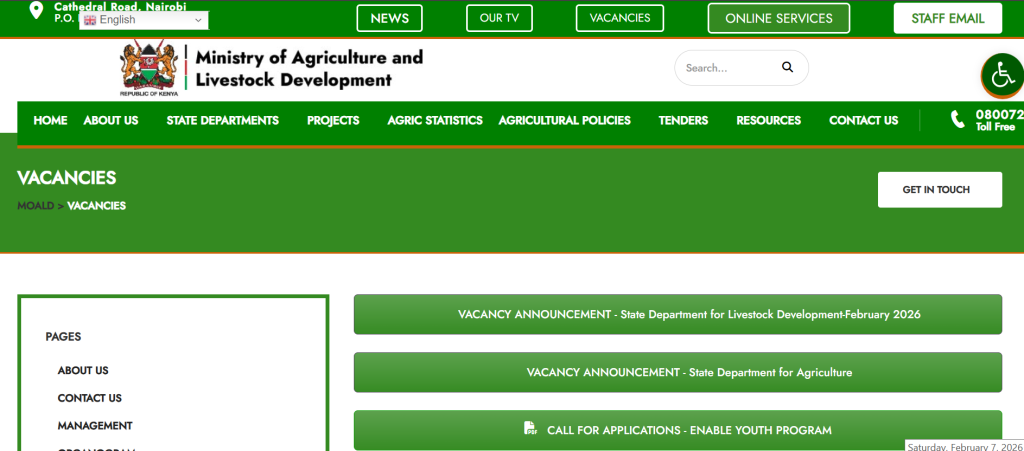Click the MOALD breadcrumb link
The height and width of the screenshot is (451, 1024).
(x=35, y=206)
